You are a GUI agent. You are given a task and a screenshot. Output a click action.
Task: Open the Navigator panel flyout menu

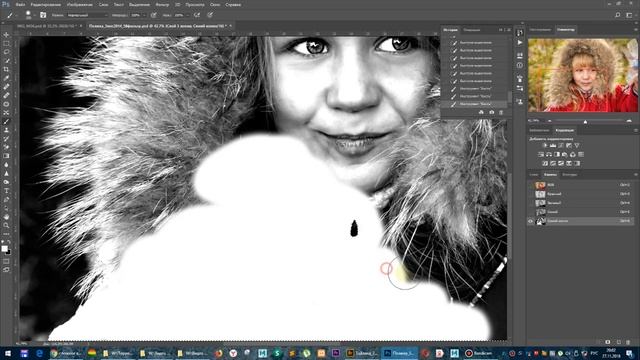pos(636,30)
